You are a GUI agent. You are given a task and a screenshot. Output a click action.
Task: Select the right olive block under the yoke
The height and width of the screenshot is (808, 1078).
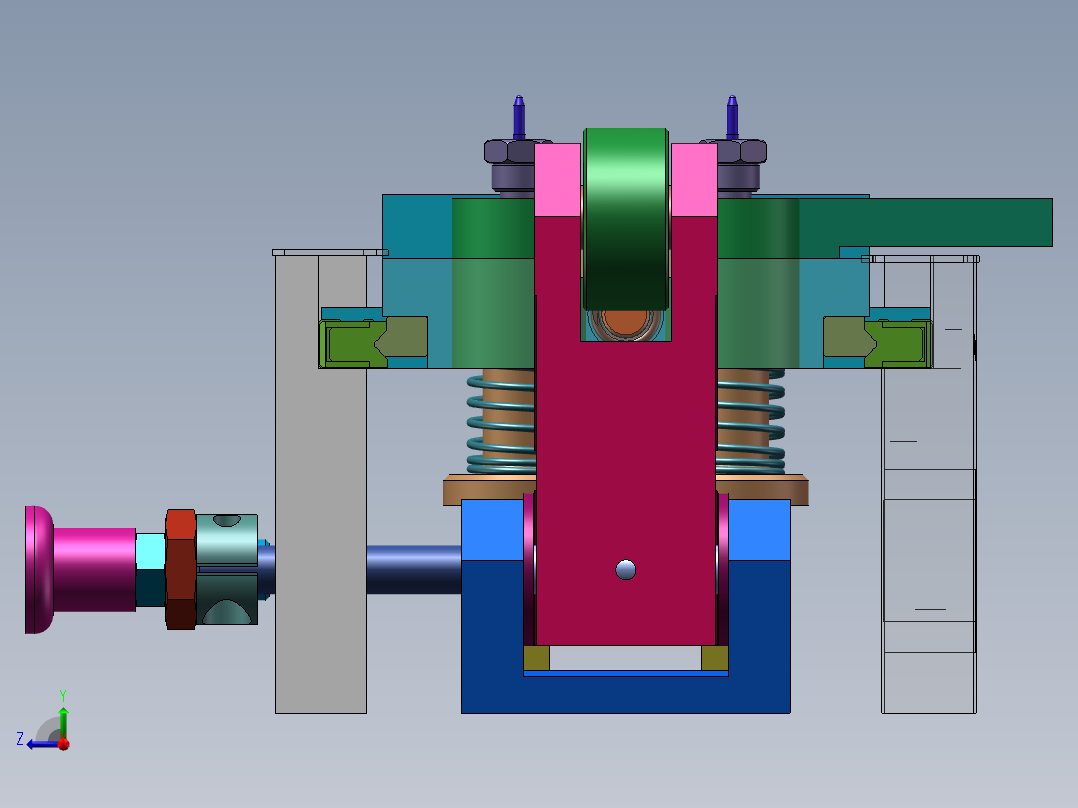pyautogui.click(x=715, y=657)
